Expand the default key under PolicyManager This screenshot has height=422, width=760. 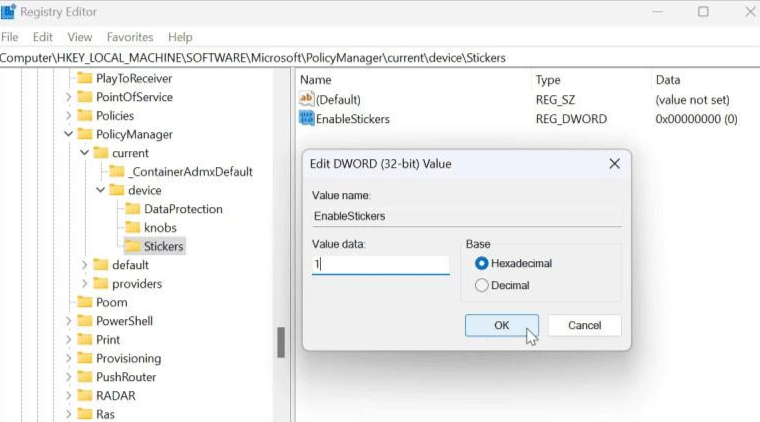[x=84, y=265]
